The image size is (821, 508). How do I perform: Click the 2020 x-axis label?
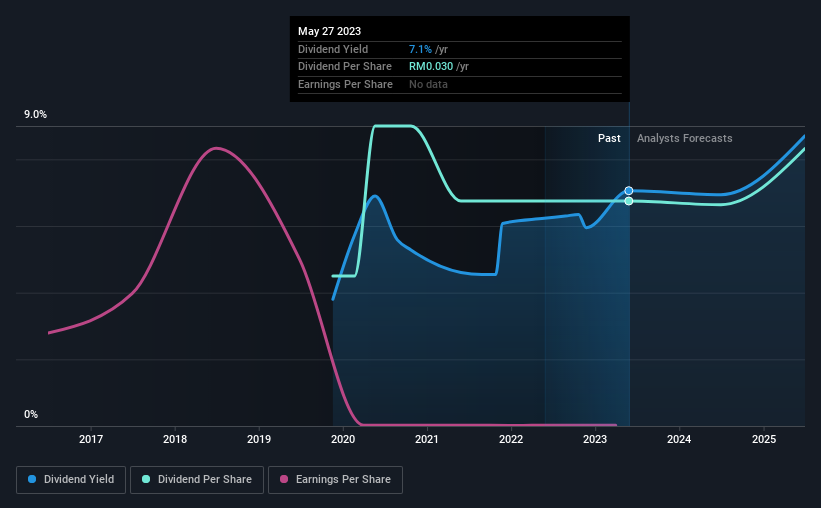343,439
